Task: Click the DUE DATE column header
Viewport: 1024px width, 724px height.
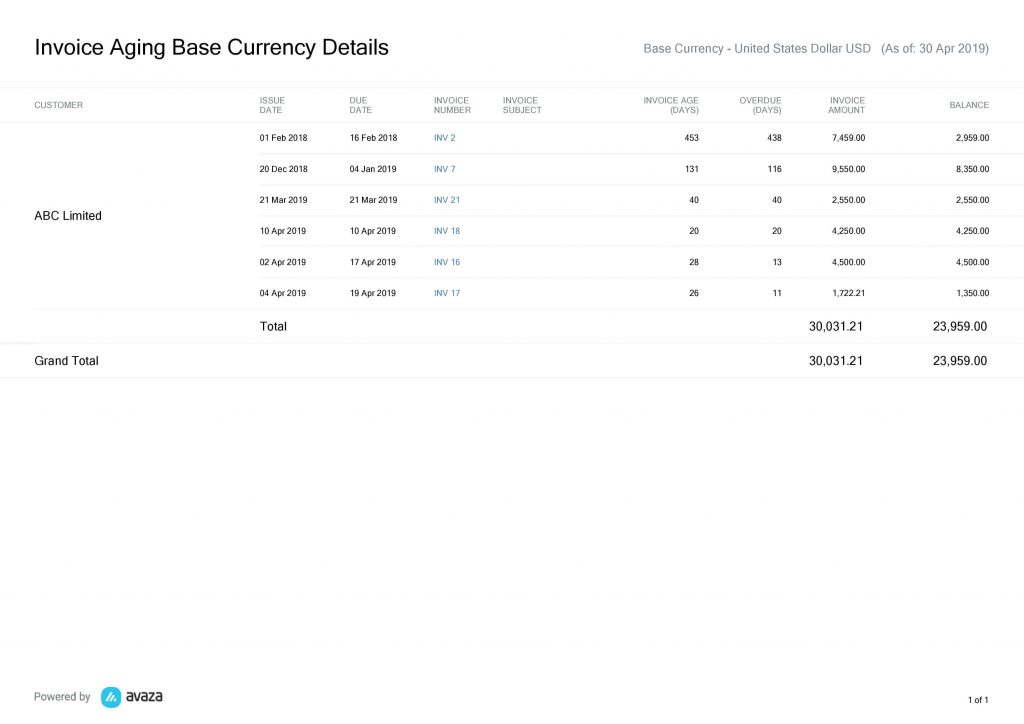Action: (x=360, y=105)
